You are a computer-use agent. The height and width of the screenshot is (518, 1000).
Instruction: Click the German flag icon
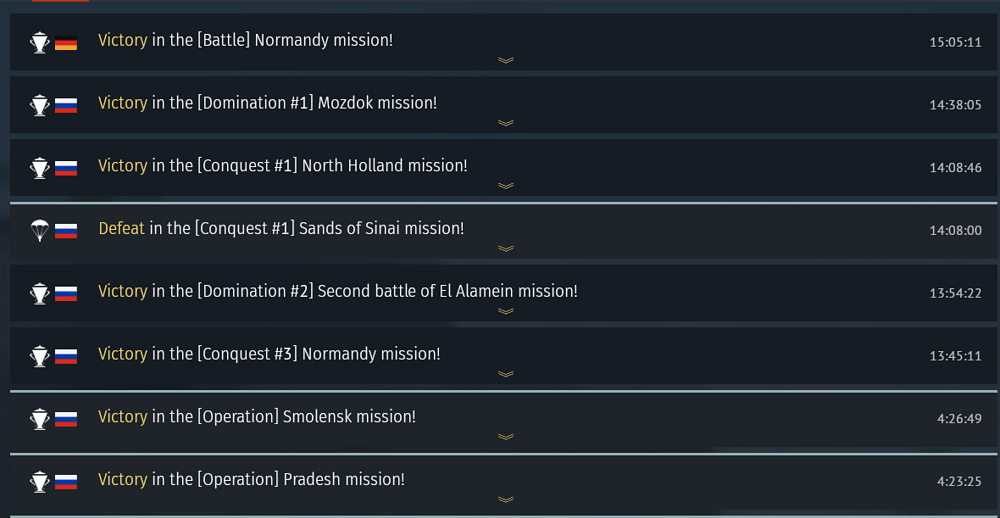(66, 43)
